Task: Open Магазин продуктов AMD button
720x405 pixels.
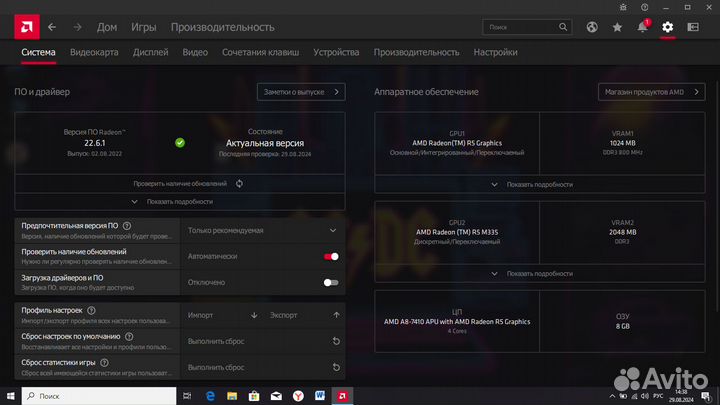Action: [649, 92]
